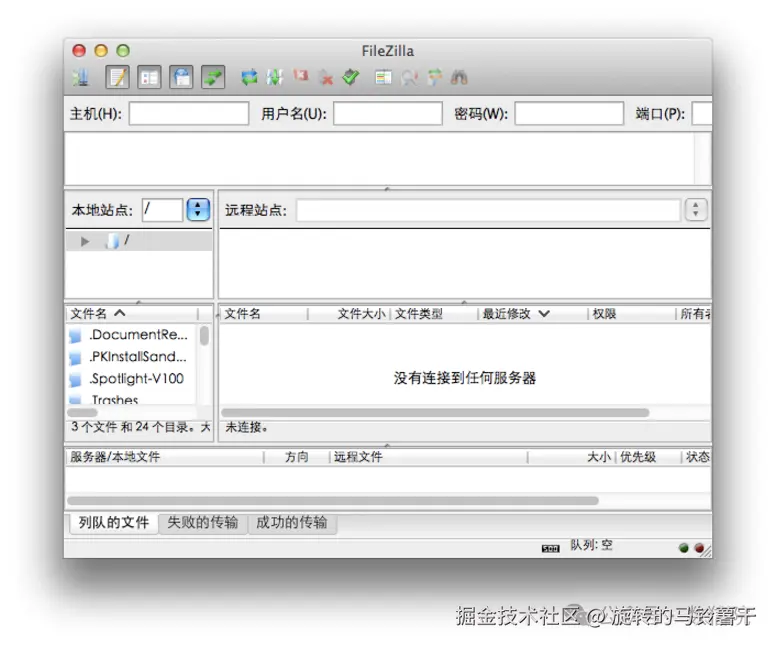
Task: Click the 服务器/本地文件 queue column header
Action: [x=165, y=457]
